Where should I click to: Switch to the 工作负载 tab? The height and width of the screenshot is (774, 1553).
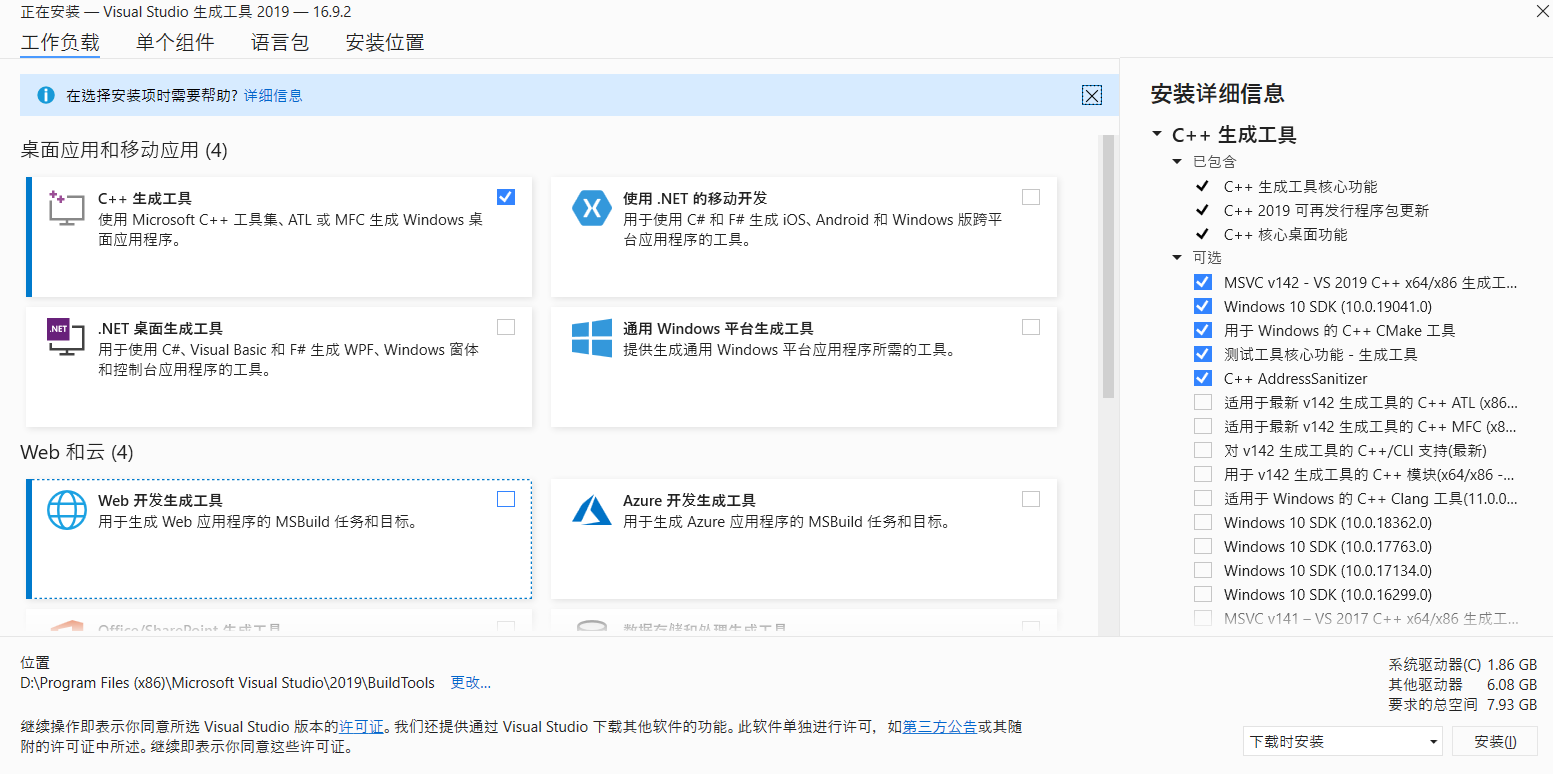60,43
